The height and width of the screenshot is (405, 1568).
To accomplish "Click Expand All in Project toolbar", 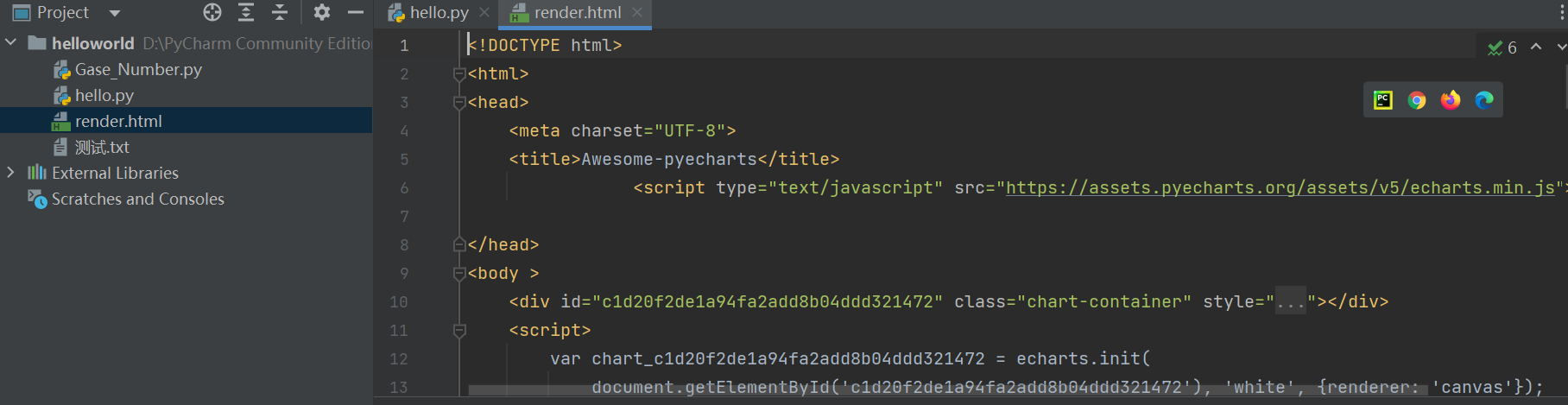I will [x=246, y=12].
